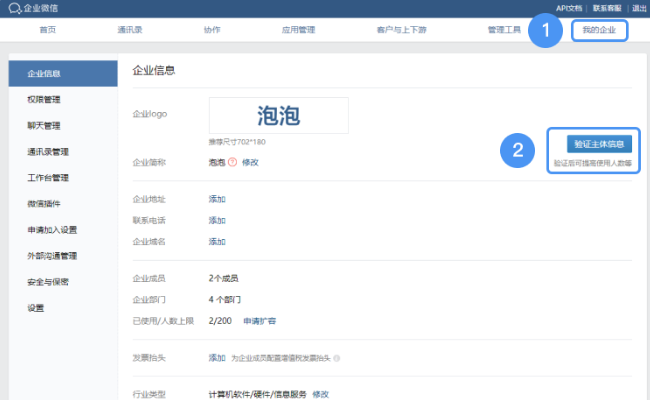
Task: Click 申请扩容 link
Action: tap(260, 320)
